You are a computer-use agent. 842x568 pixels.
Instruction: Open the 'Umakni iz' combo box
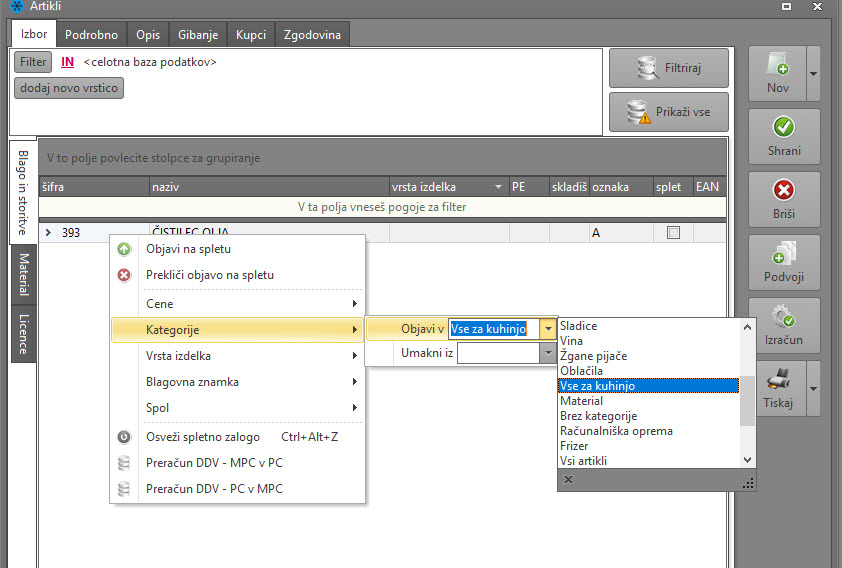[x=547, y=353]
